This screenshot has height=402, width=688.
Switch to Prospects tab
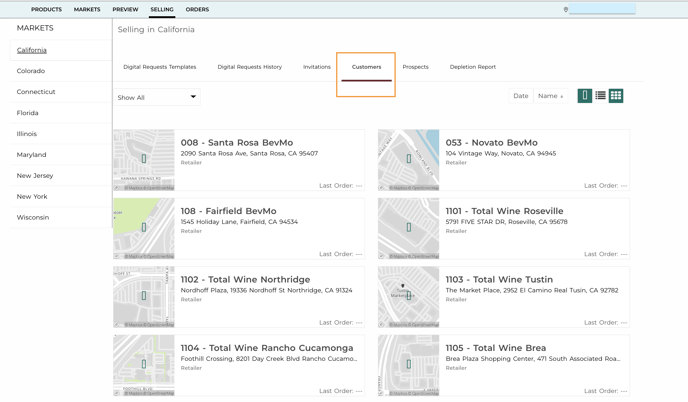[x=416, y=67]
